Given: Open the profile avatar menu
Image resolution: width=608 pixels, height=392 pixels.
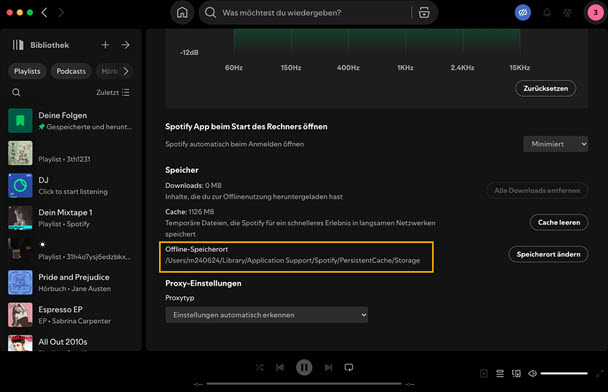Looking at the screenshot, I should (595, 12).
